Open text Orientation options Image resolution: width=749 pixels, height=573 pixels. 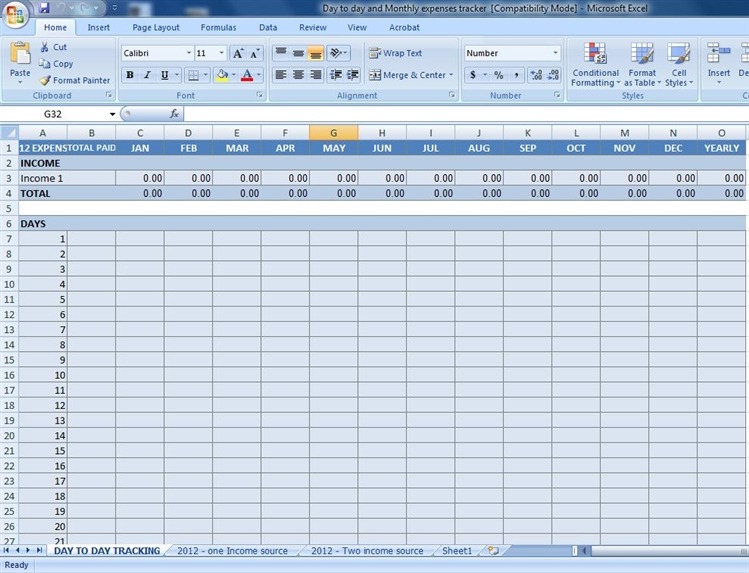click(338, 53)
